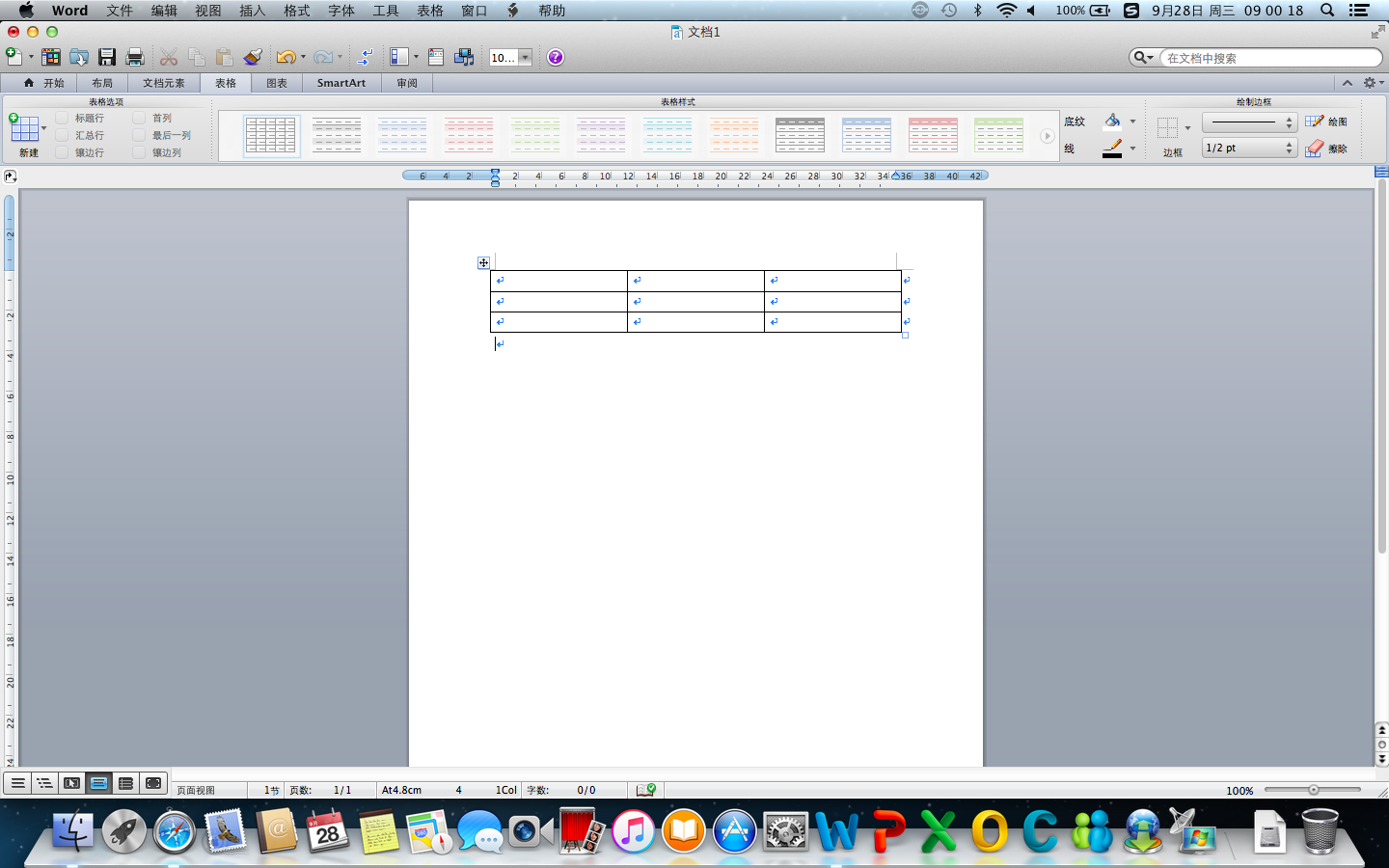
Task: Click the zoom slider in status bar
Action: tap(1313, 790)
